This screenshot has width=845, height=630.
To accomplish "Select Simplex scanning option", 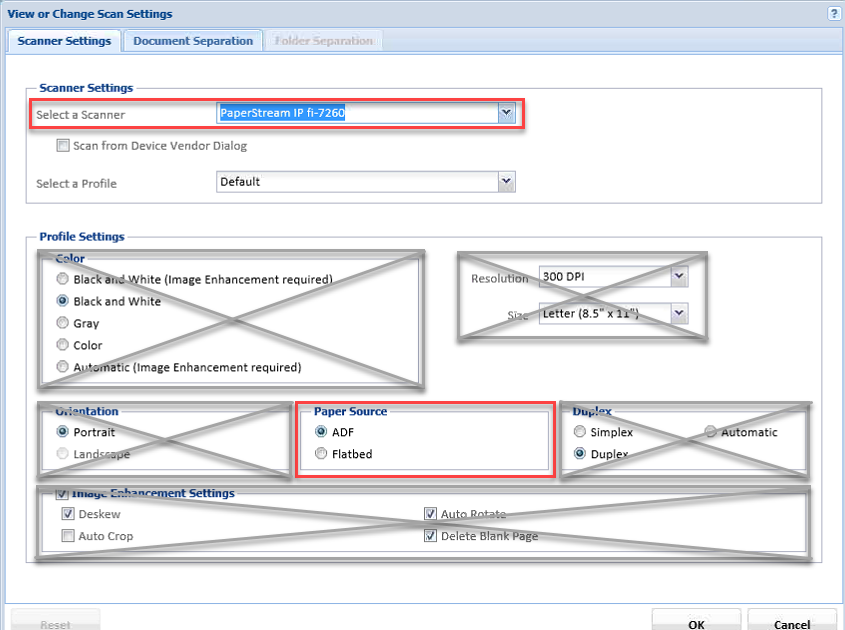I will pos(579,432).
